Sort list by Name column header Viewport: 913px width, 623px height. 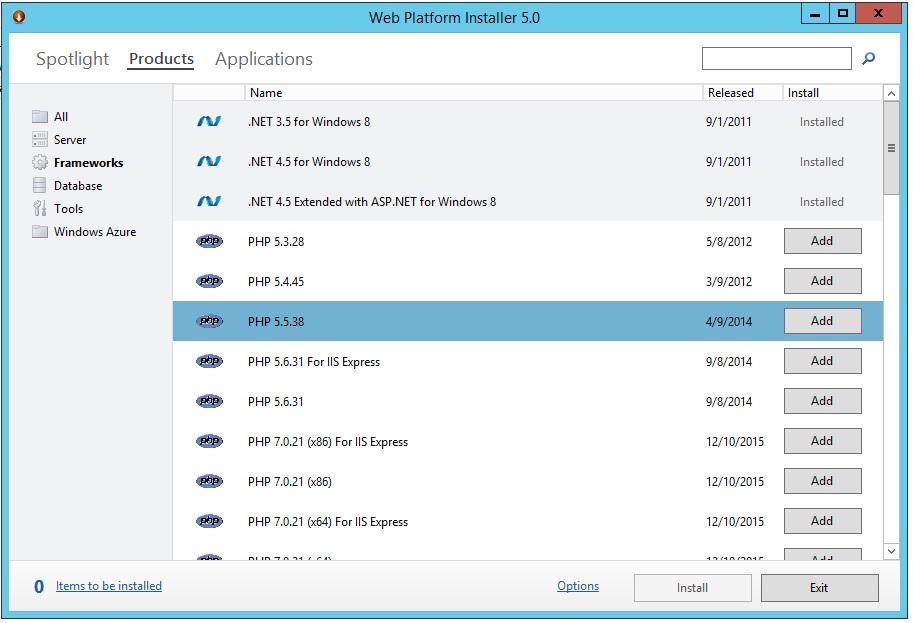click(x=266, y=92)
